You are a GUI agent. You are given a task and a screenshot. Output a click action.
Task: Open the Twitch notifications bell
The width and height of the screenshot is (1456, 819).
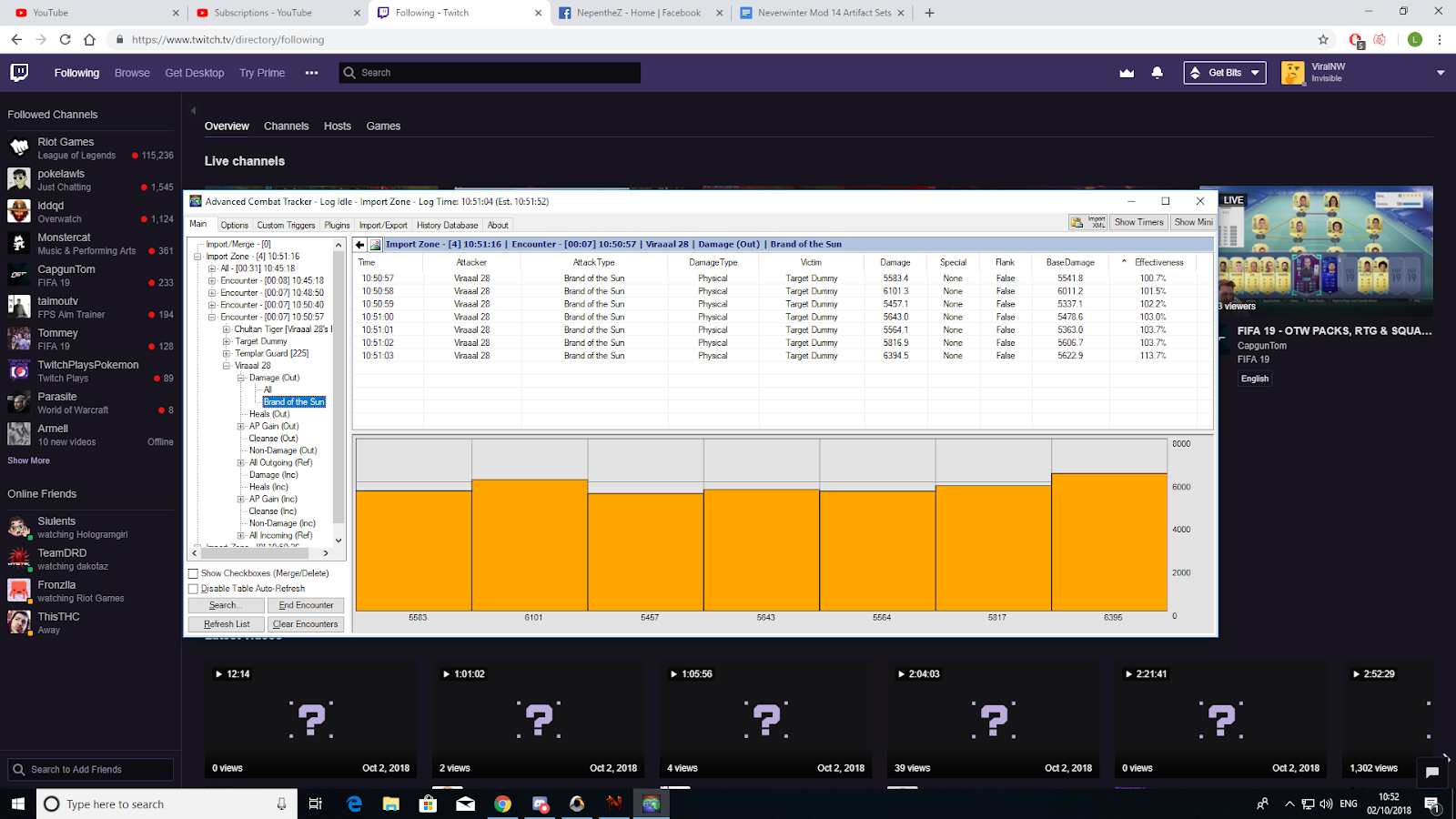[1158, 73]
